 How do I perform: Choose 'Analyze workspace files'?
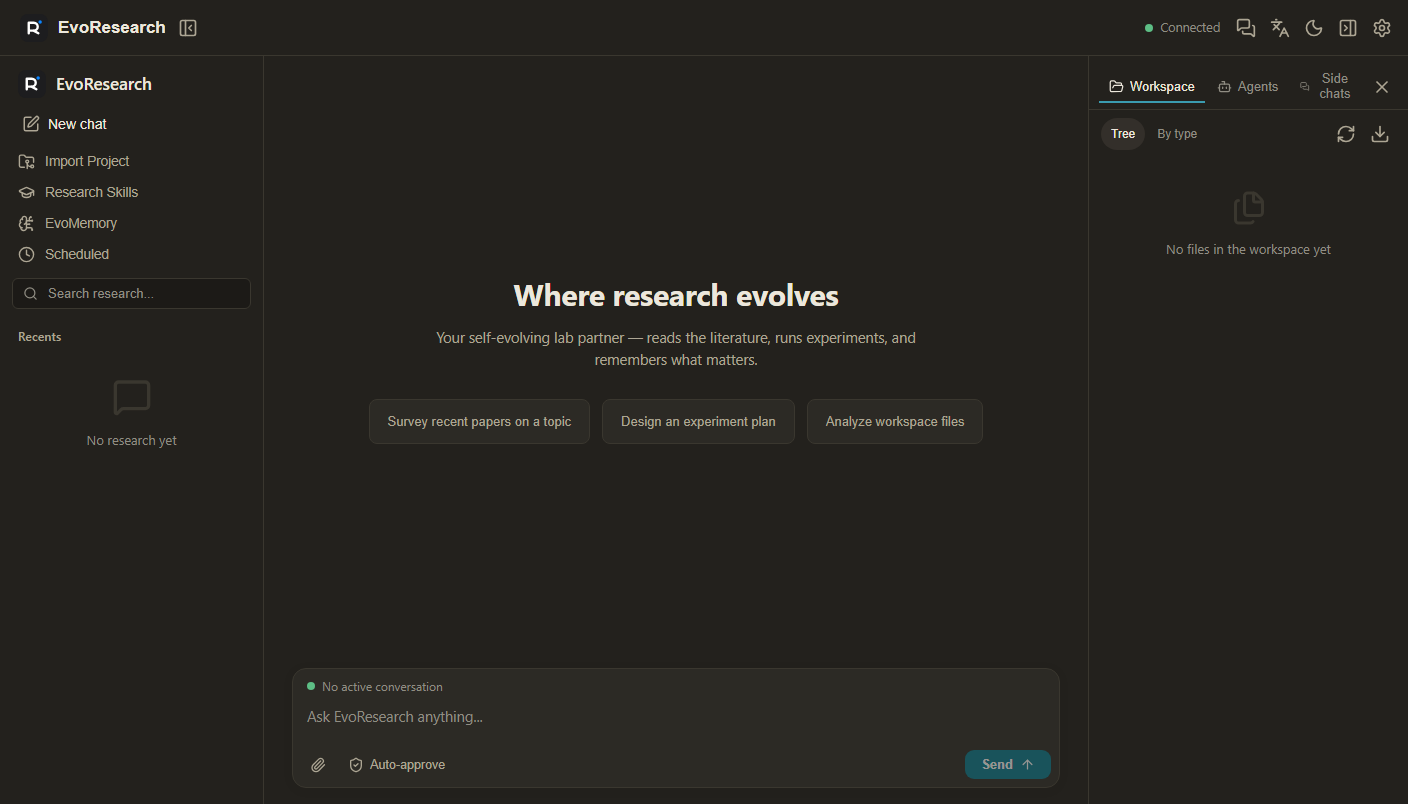pyautogui.click(x=895, y=422)
